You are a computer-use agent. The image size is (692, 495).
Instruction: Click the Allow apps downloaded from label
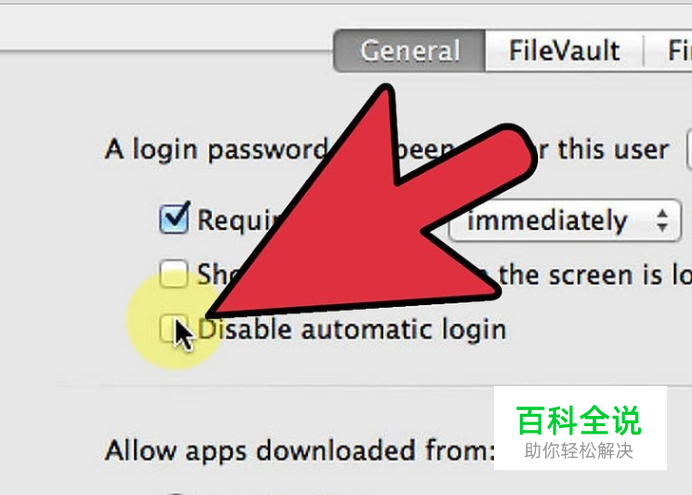point(299,451)
